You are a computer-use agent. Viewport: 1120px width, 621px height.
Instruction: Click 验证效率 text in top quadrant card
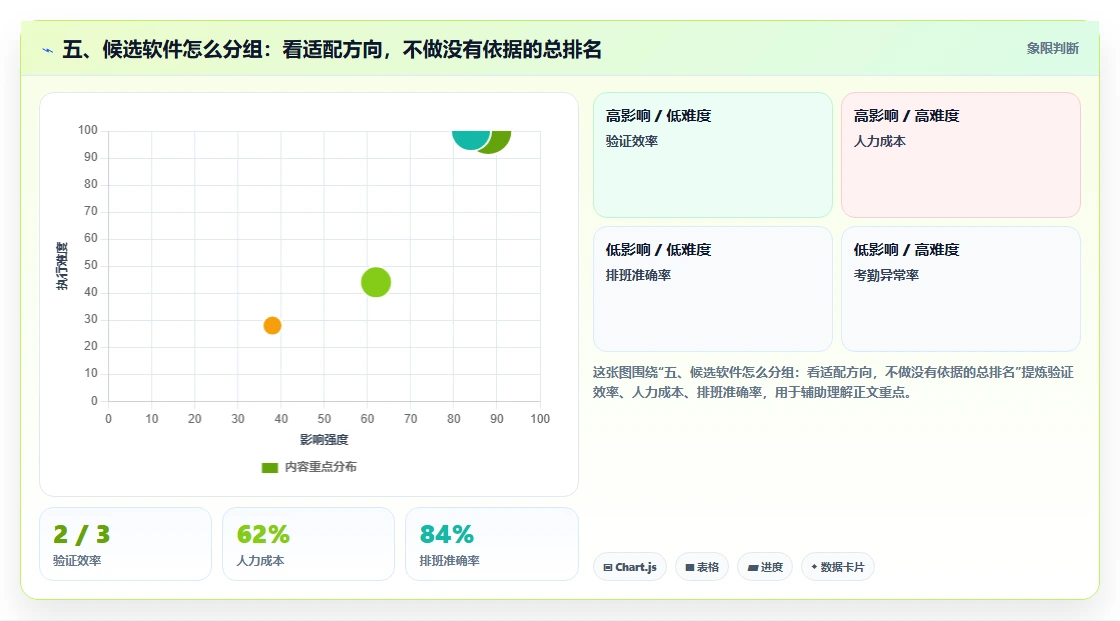click(632, 141)
